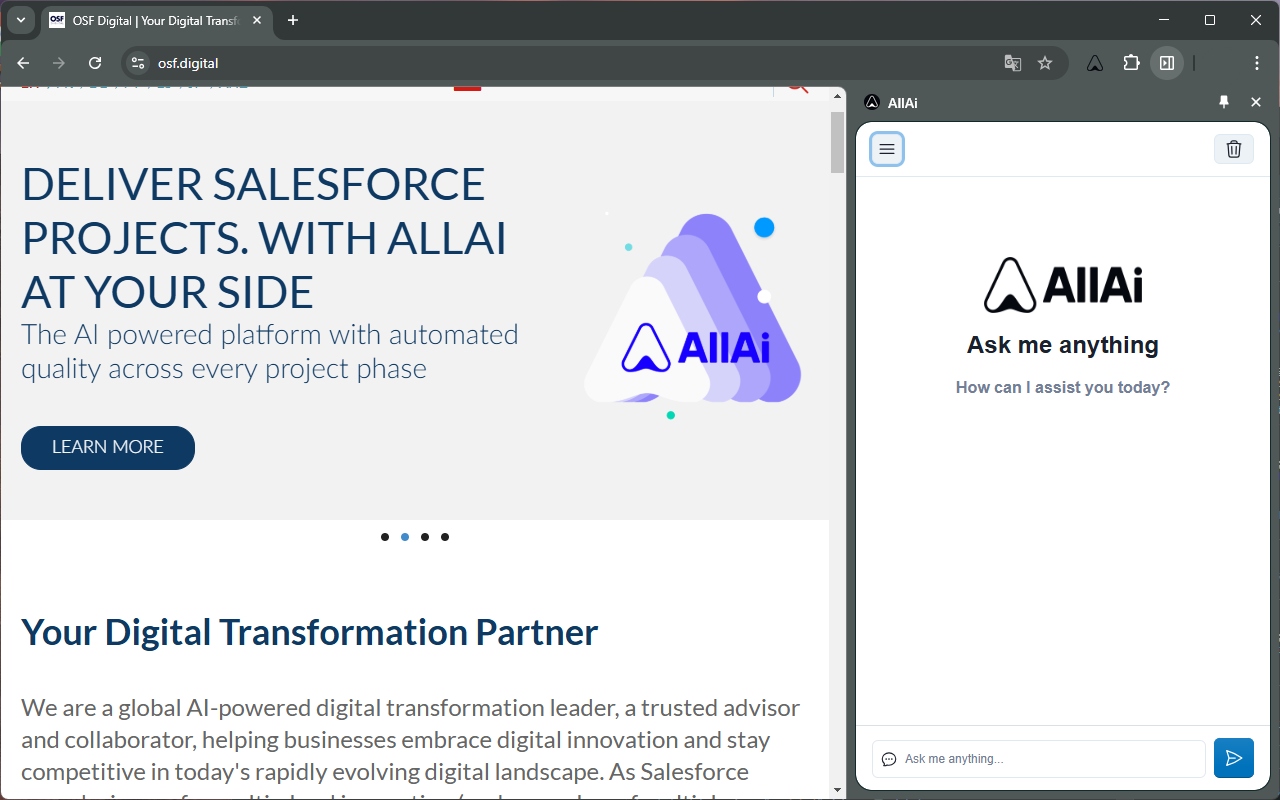The image size is (1280, 800).
Task: Pin the AllAi side panel
Action: tap(1224, 102)
